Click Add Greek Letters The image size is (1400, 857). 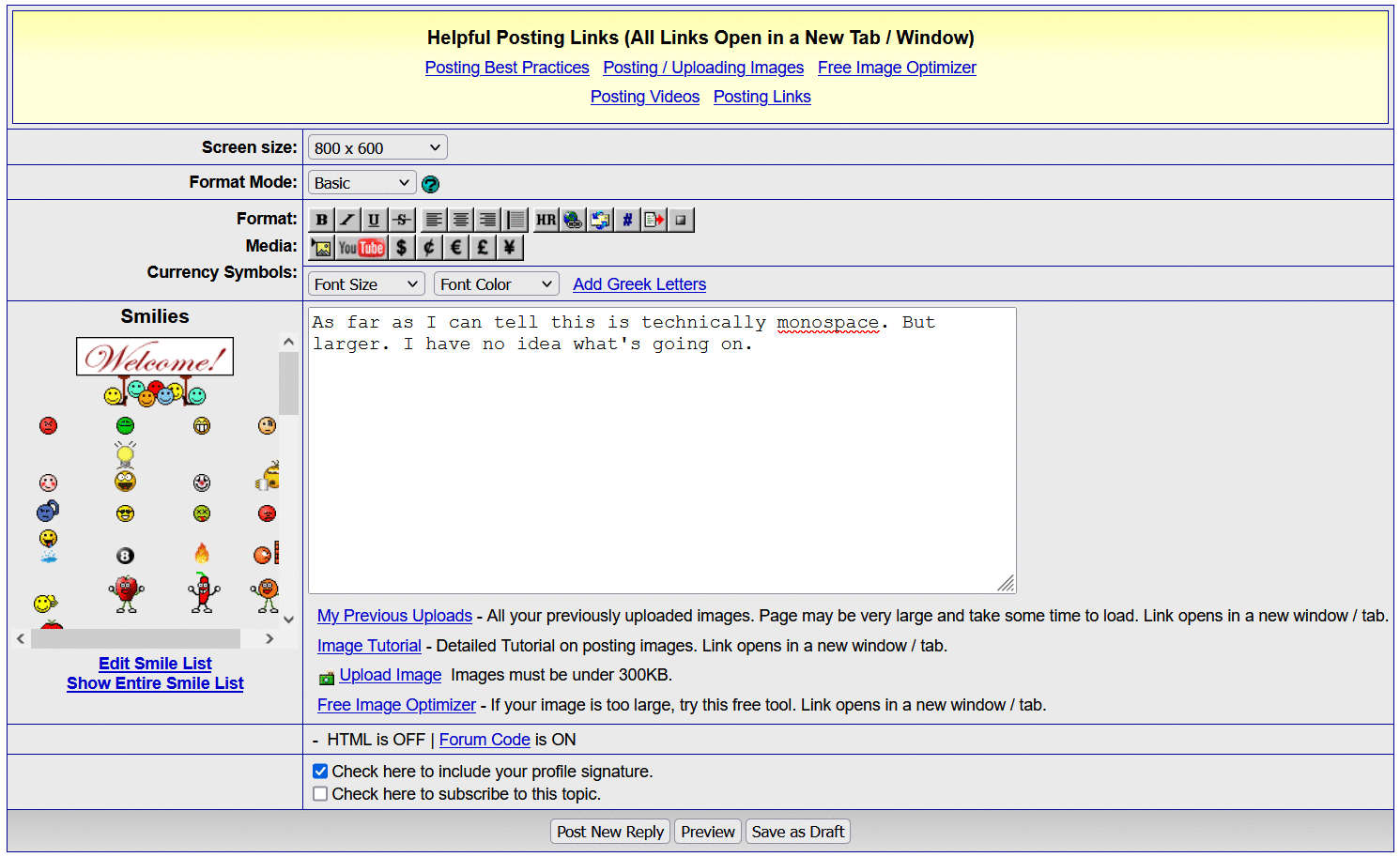coord(639,284)
